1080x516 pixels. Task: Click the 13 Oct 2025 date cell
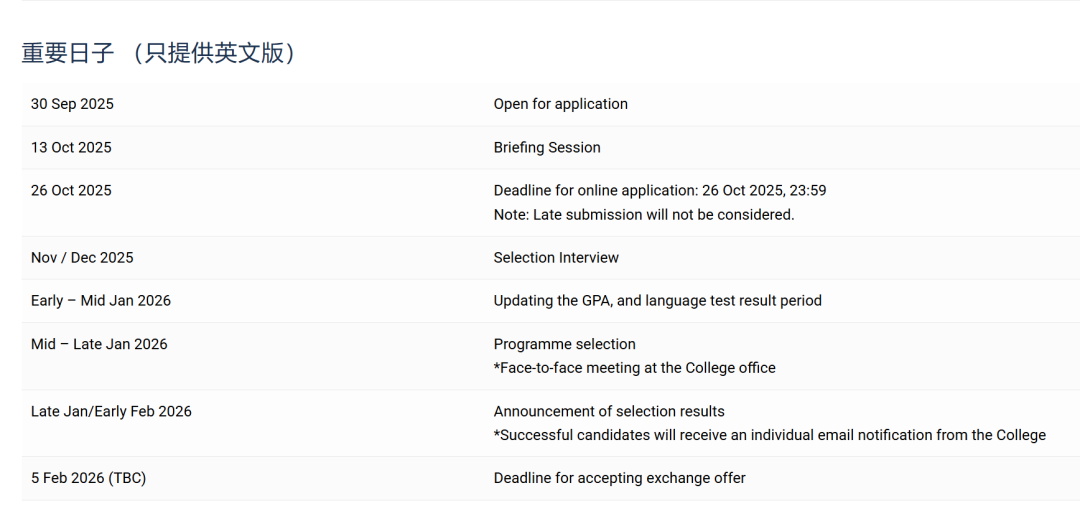[x=71, y=147]
